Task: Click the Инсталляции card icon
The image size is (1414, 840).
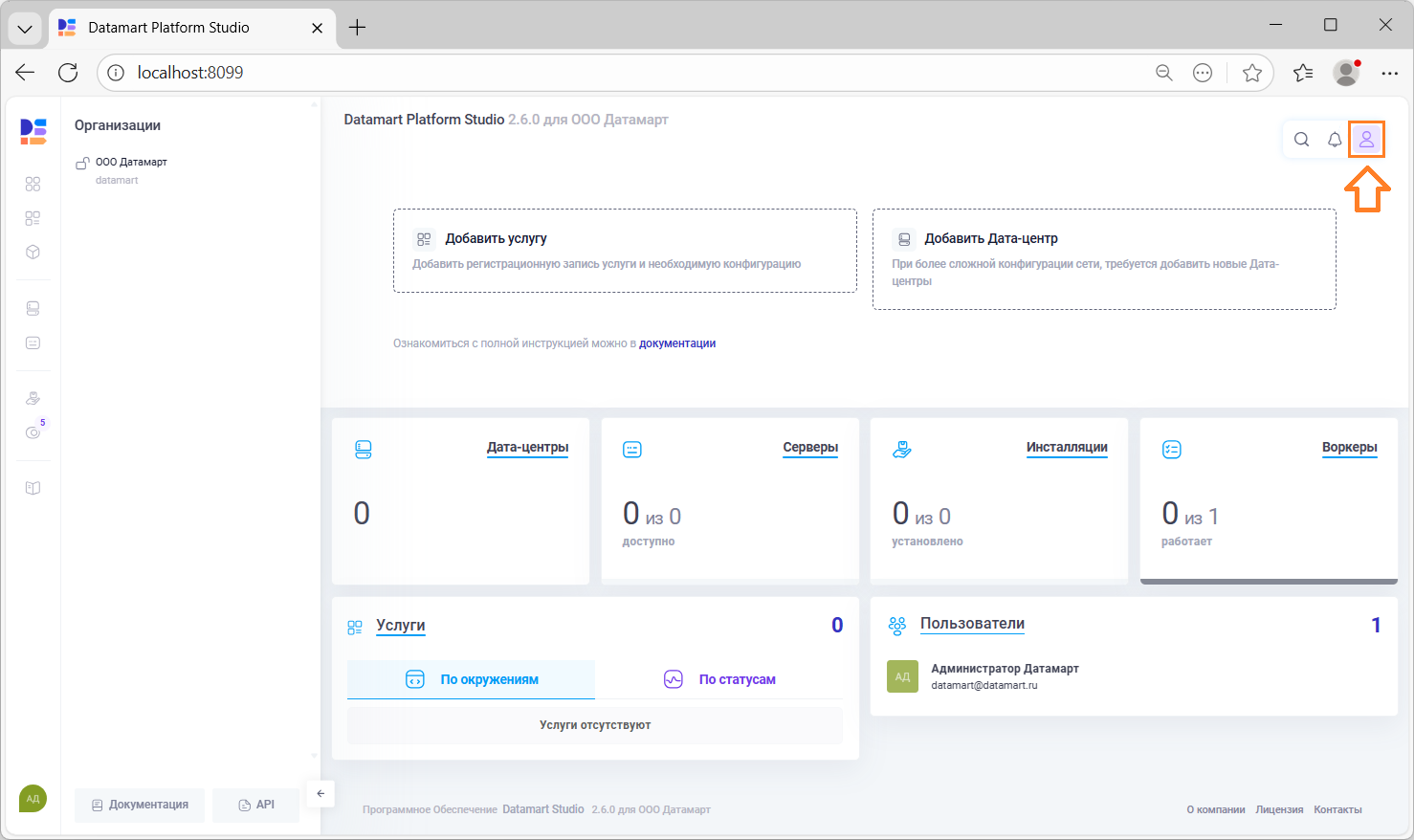Action: tap(901, 449)
